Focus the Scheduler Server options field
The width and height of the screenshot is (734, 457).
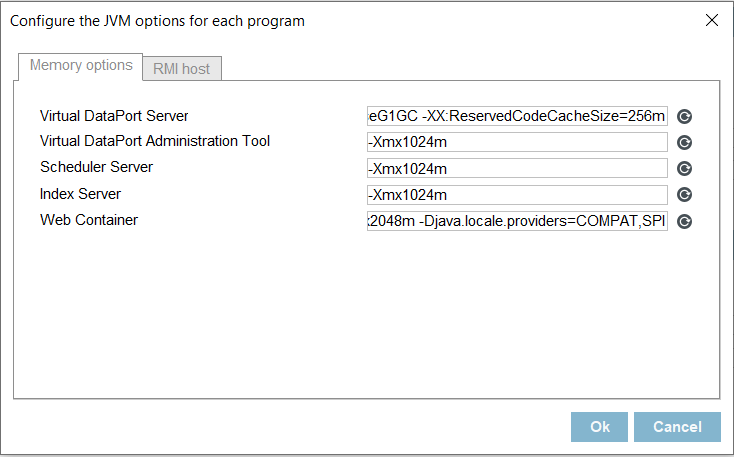click(x=517, y=168)
